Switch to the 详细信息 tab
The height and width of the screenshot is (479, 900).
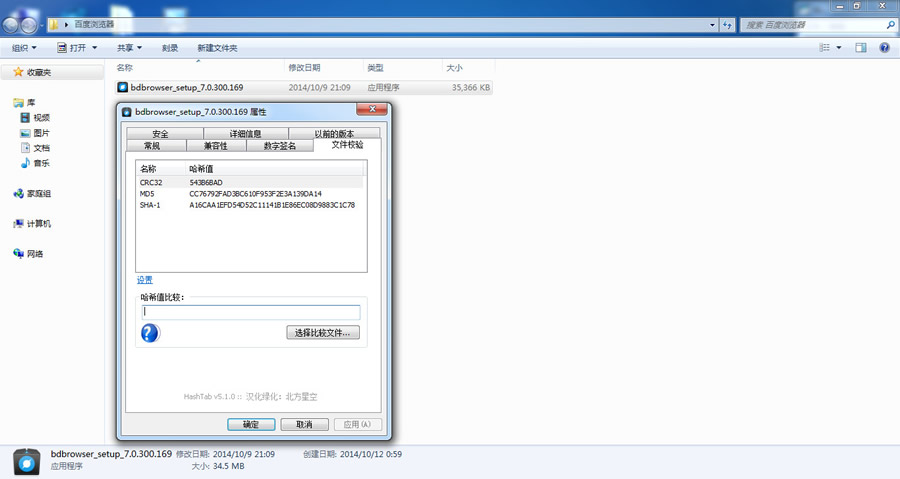[x=245, y=134]
